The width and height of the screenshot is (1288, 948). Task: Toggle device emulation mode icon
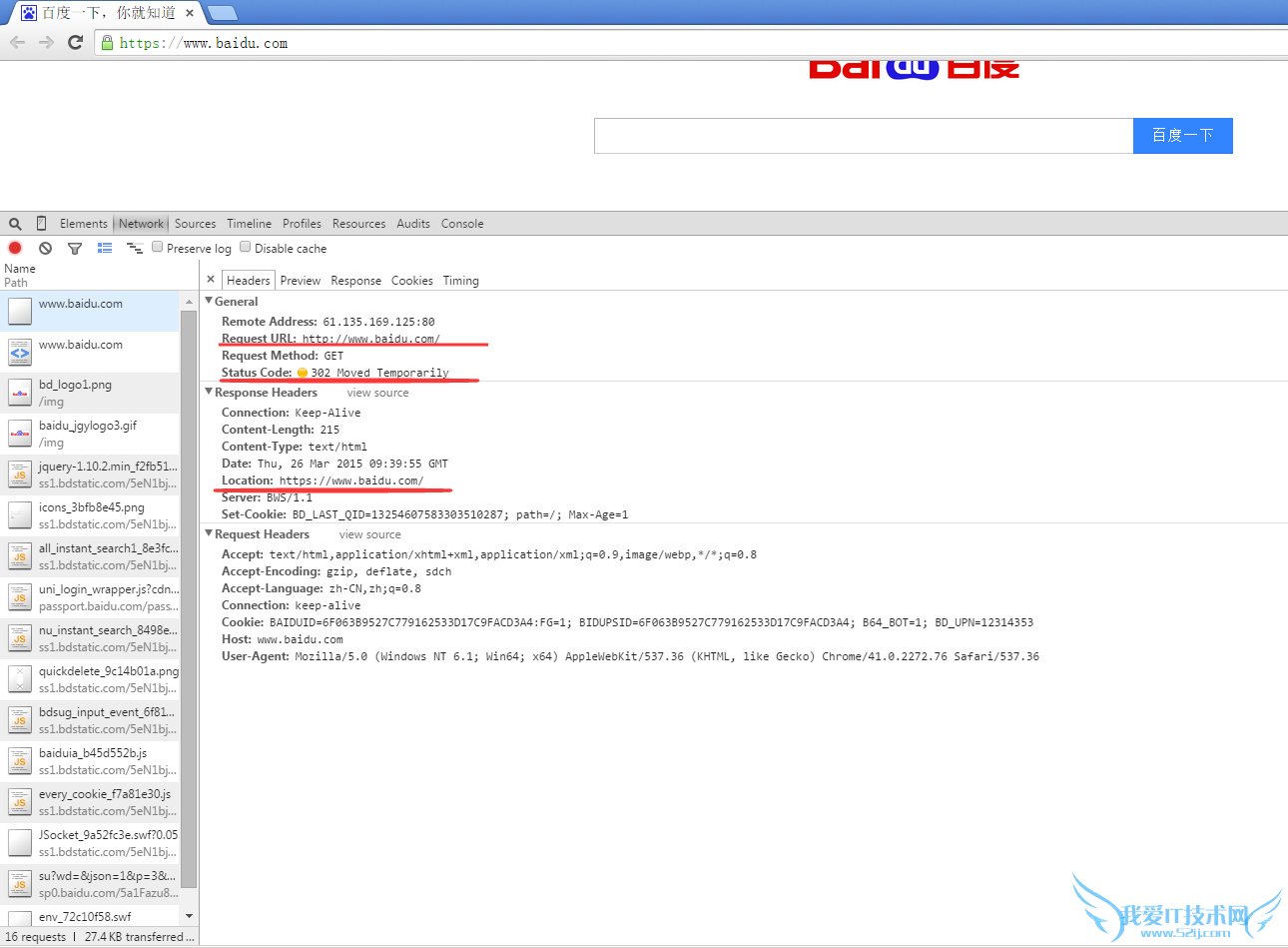pos(40,224)
